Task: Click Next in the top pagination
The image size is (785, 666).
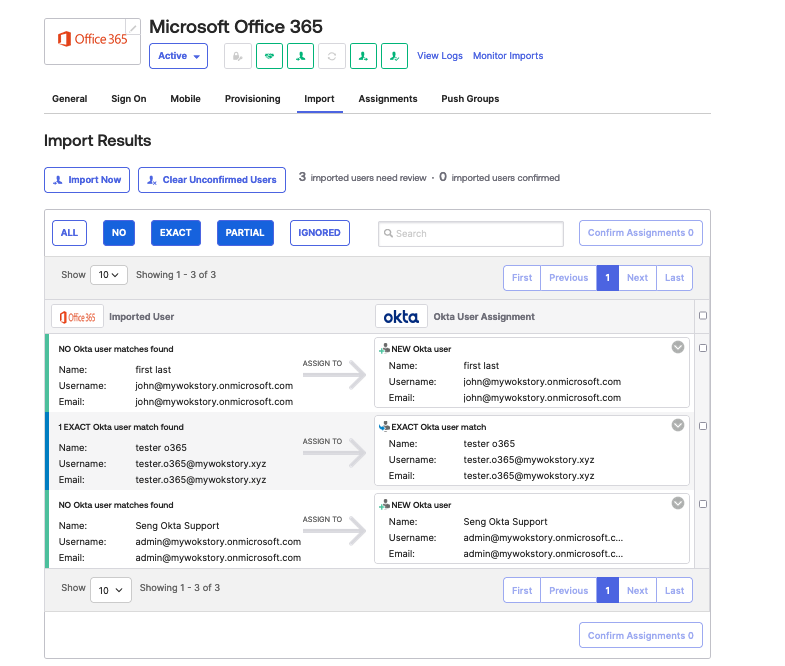Action: click(x=637, y=278)
